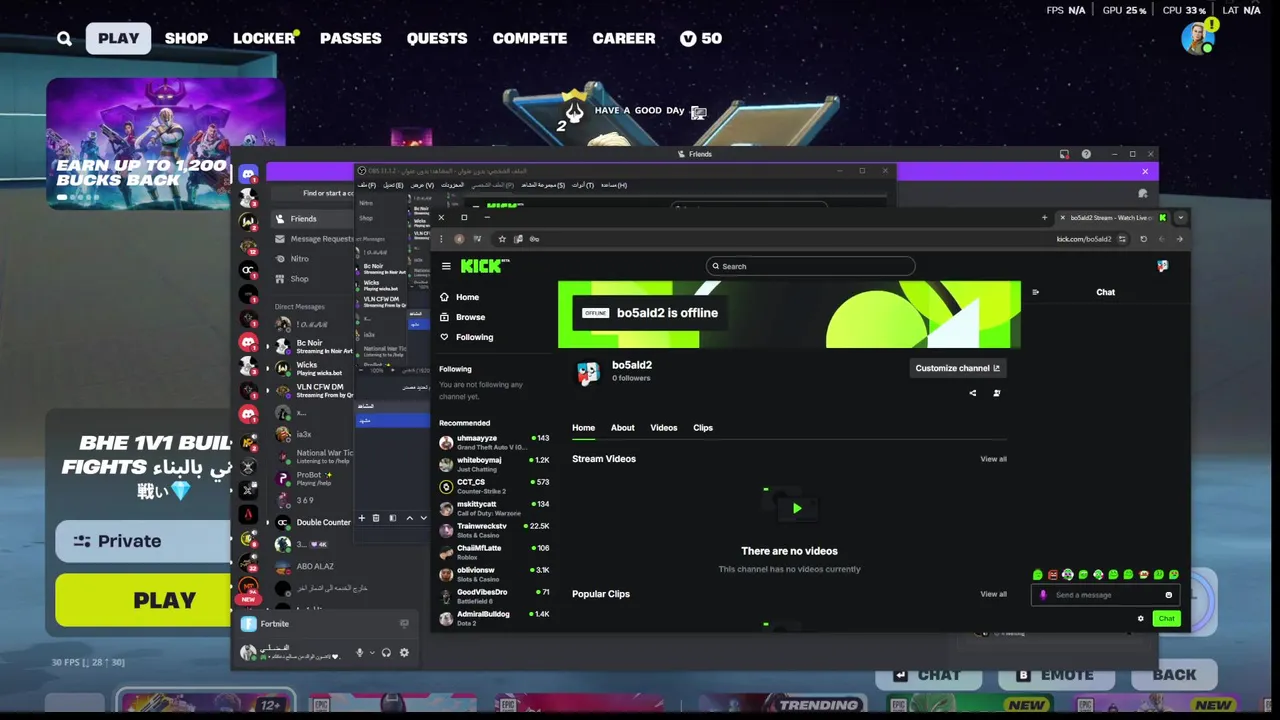
Task: Bookmark page with star icon
Action: click(x=502, y=239)
